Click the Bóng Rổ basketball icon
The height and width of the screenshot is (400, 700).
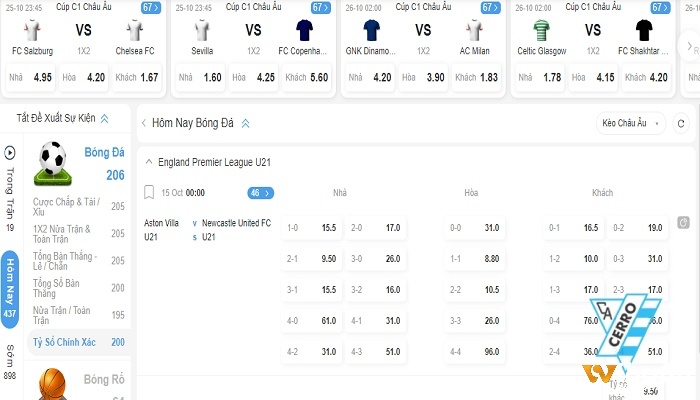coord(53,384)
